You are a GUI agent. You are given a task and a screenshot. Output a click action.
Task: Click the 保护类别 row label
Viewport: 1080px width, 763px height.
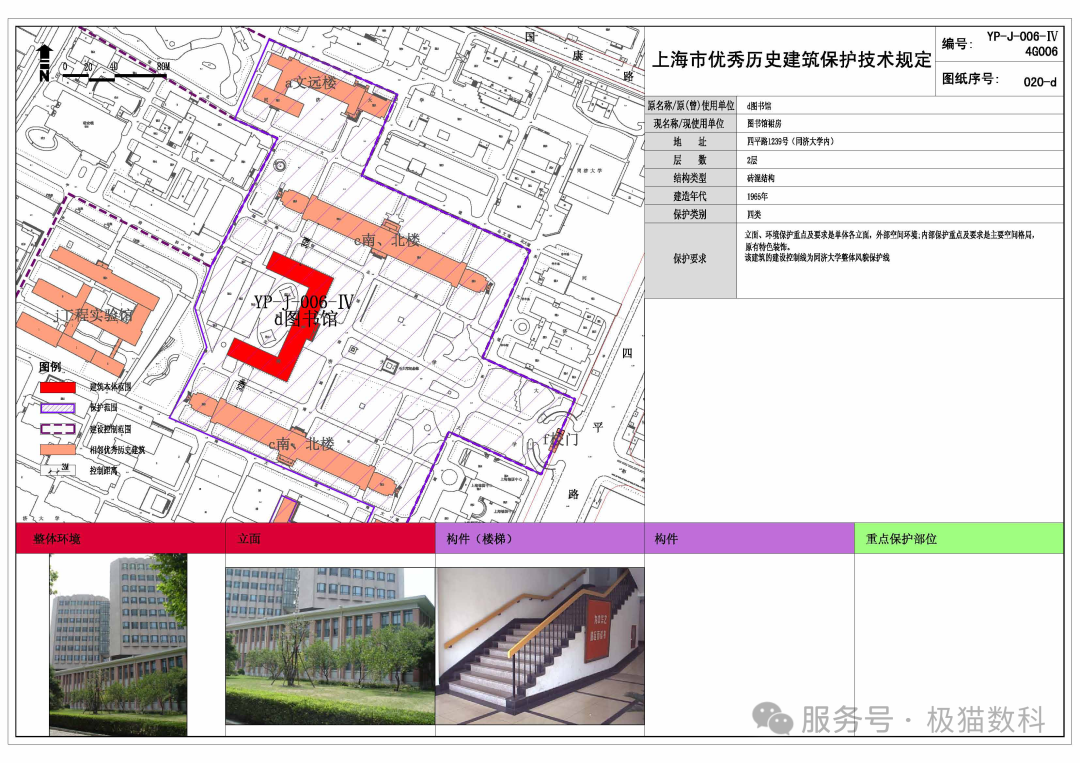tap(689, 214)
